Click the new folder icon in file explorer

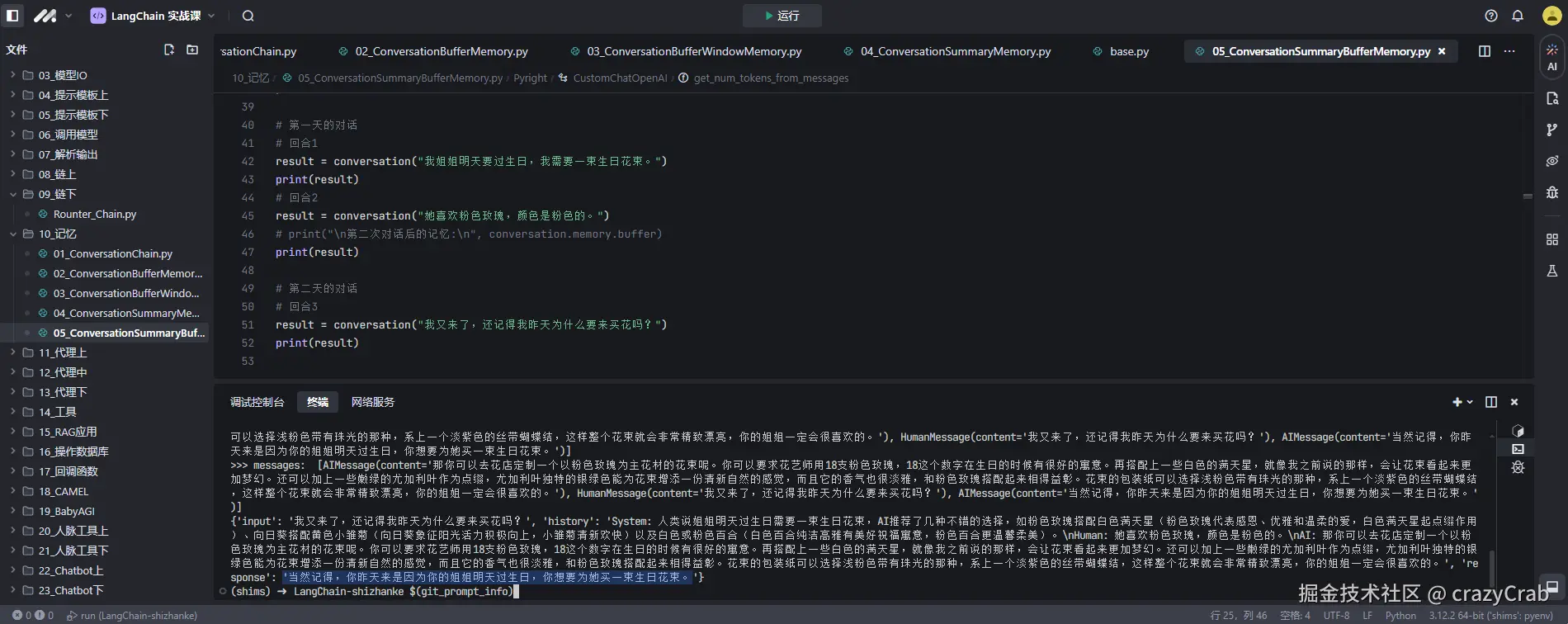tap(192, 50)
